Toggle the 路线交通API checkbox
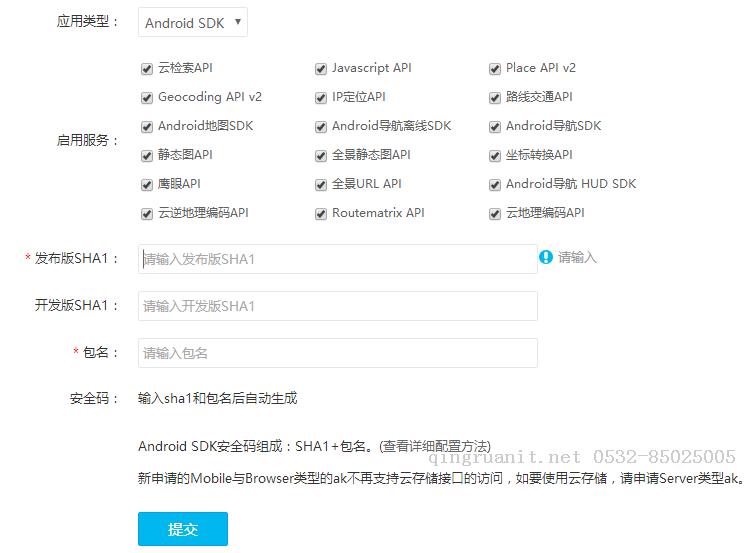Screen dimensions: 748x553 [x=495, y=98]
